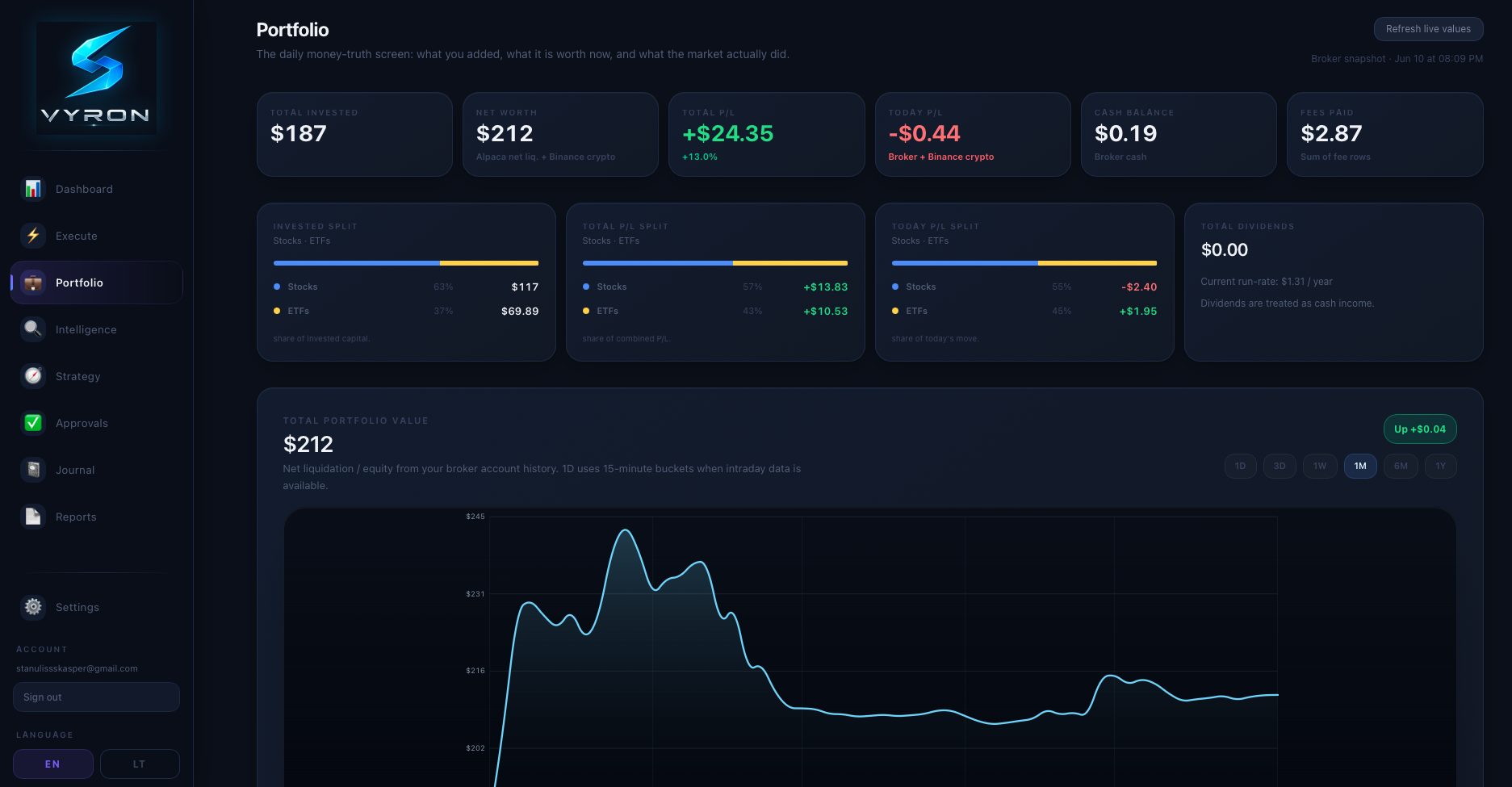Switch language to LT

[140, 764]
